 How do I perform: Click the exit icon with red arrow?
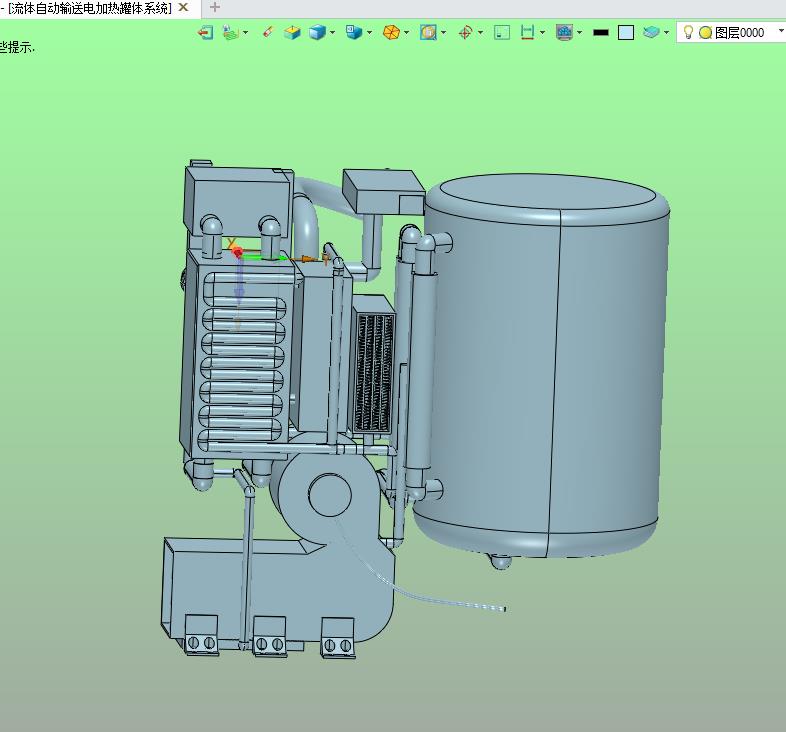(205, 32)
